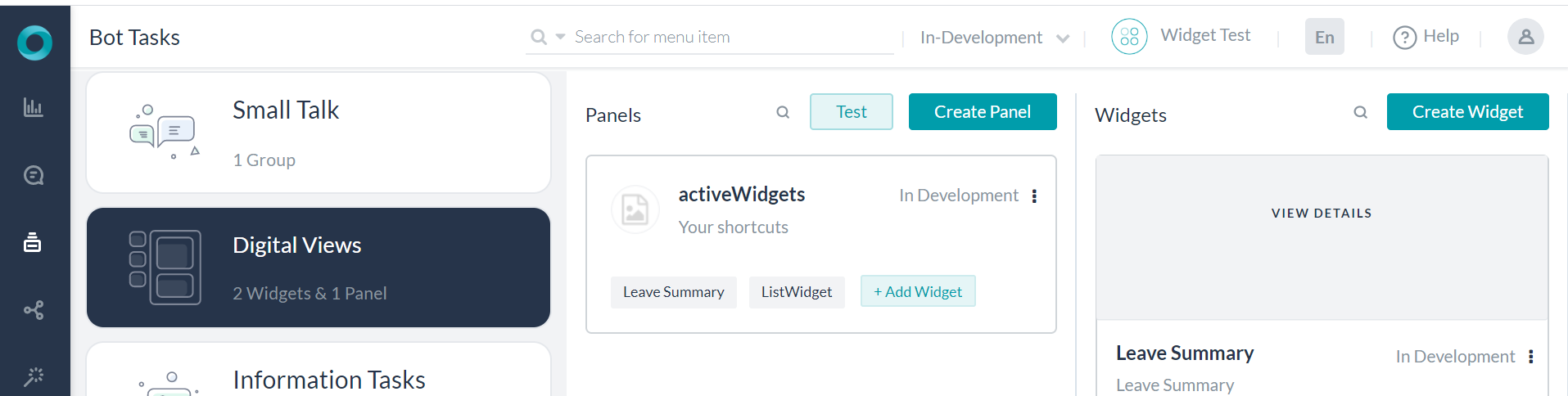Open the magic wand sidebar icon
This screenshot has height=396, width=1568.
click(34, 376)
